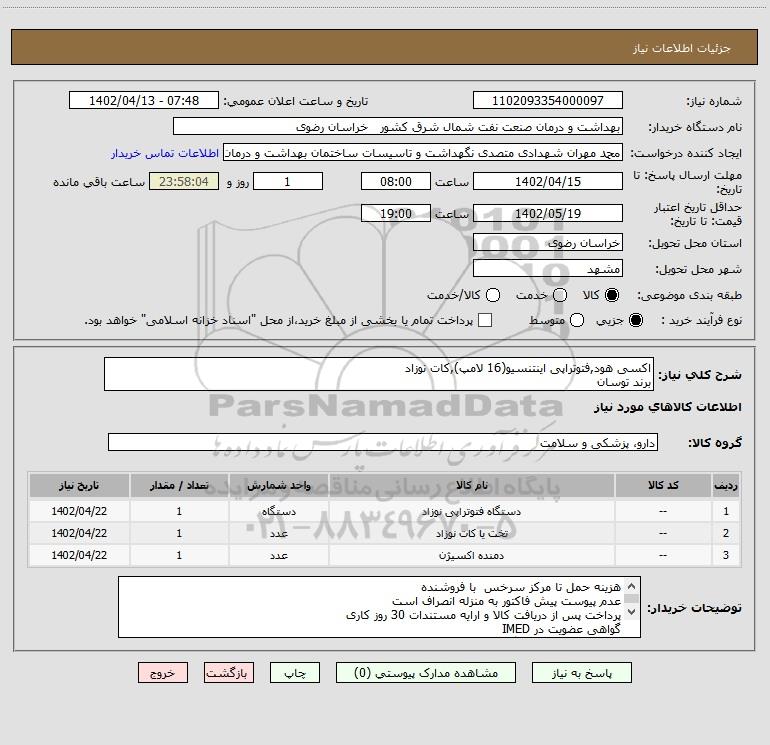Select the متوسط purchase type radio
The width and height of the screenshot is (770, 745).
click(577, 320)
